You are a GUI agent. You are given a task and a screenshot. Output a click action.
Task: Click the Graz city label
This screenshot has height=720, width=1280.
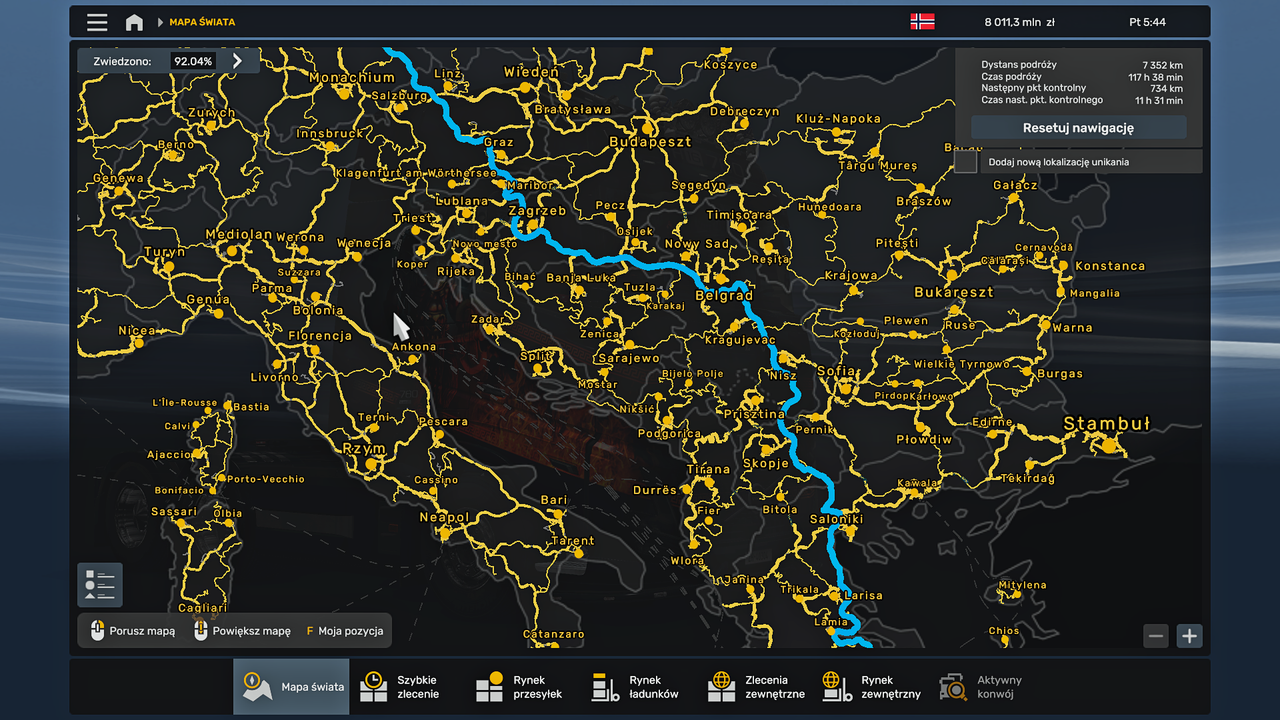point(498,142)
